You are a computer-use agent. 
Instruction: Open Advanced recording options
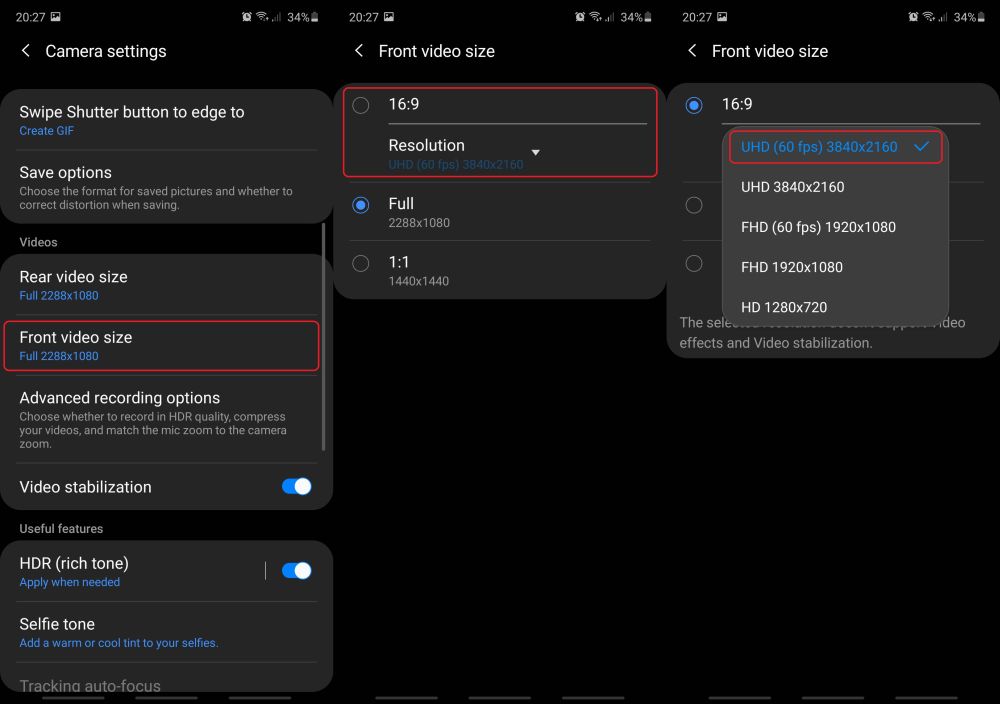point(161,419)
